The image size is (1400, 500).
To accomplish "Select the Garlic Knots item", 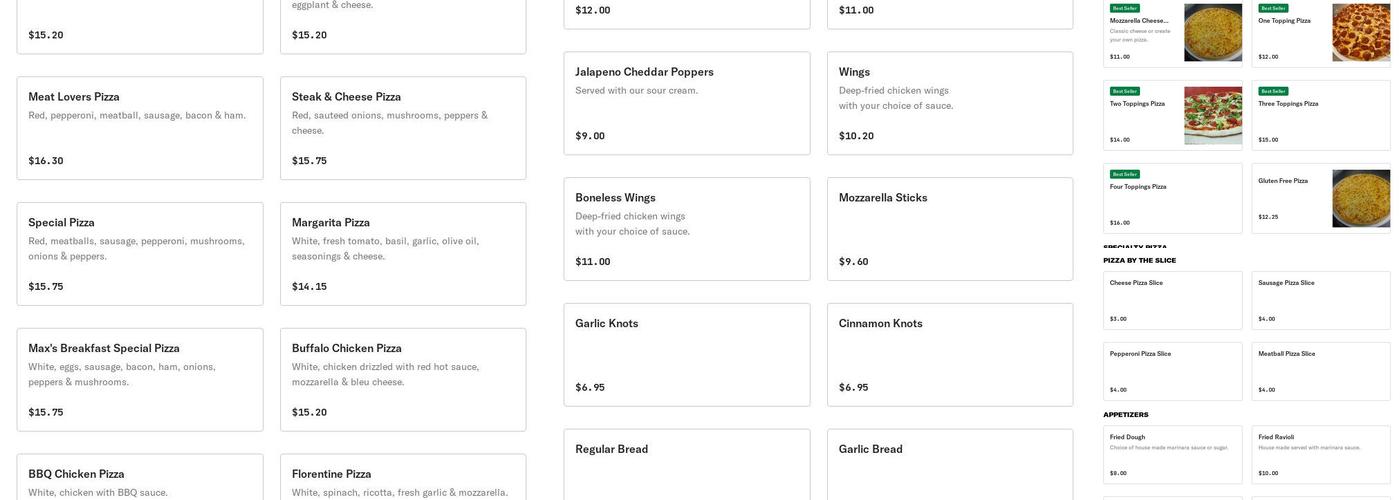I will coord(687,355).
